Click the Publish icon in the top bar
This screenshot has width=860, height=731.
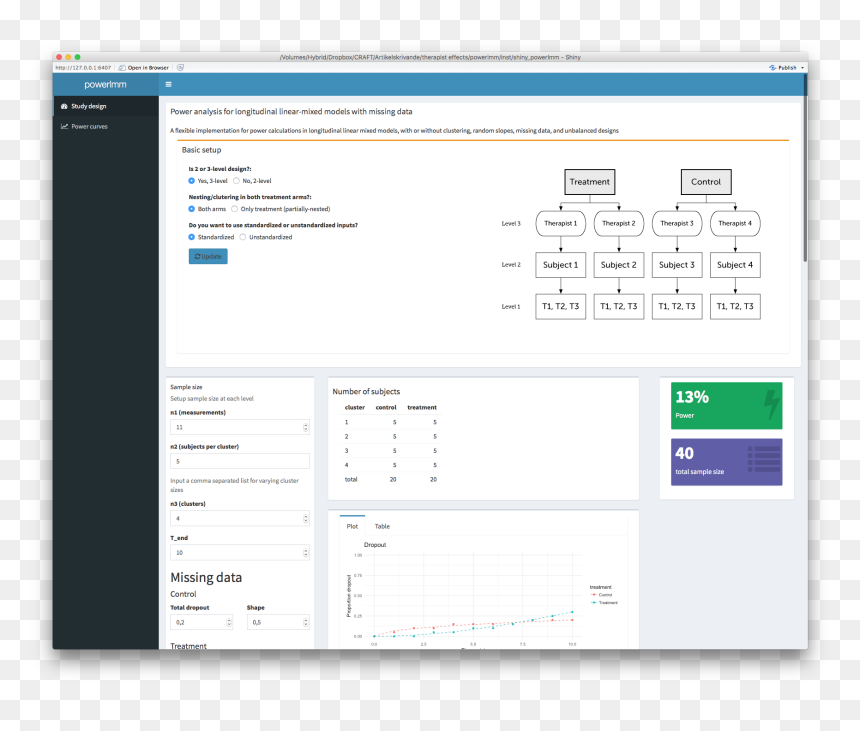point(772,68)
